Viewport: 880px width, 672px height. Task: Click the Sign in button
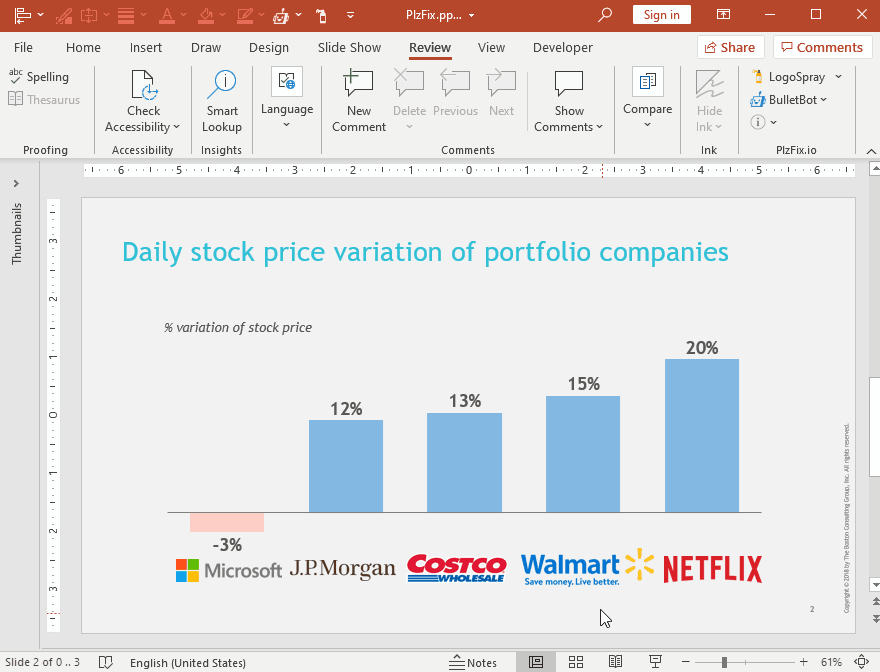(661, 15)
